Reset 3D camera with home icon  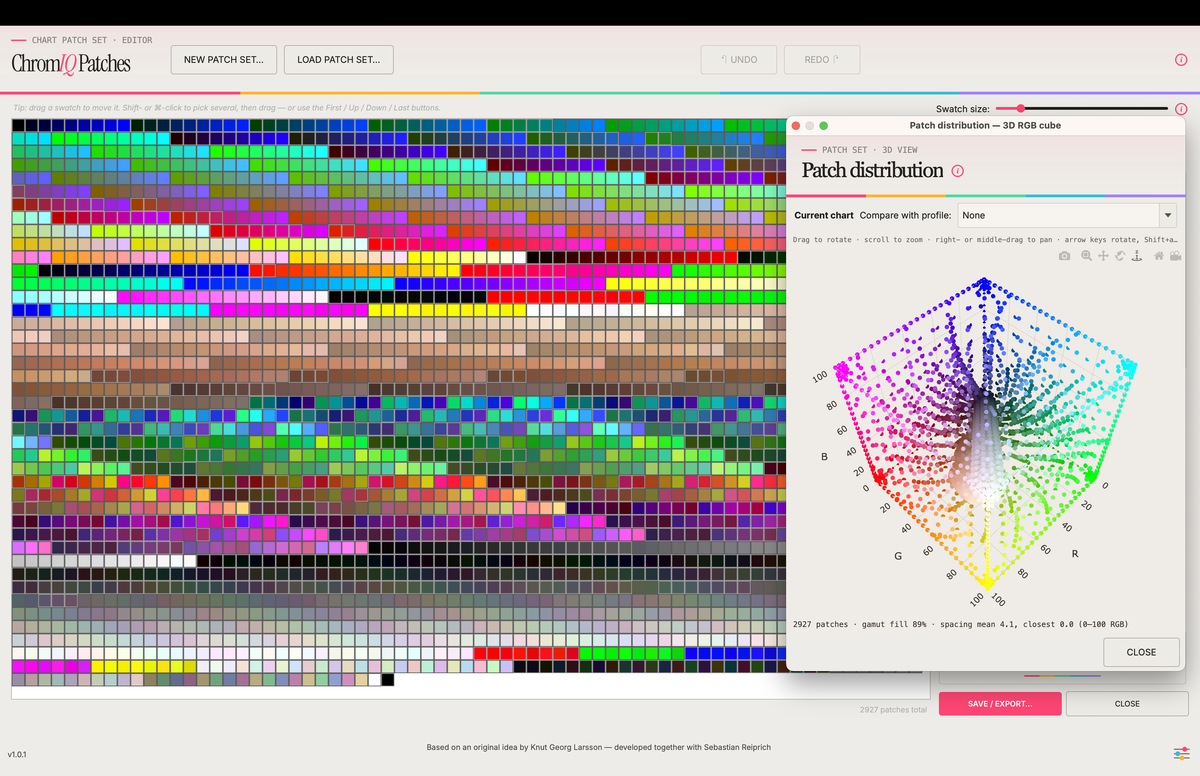tap(1159, 256)
